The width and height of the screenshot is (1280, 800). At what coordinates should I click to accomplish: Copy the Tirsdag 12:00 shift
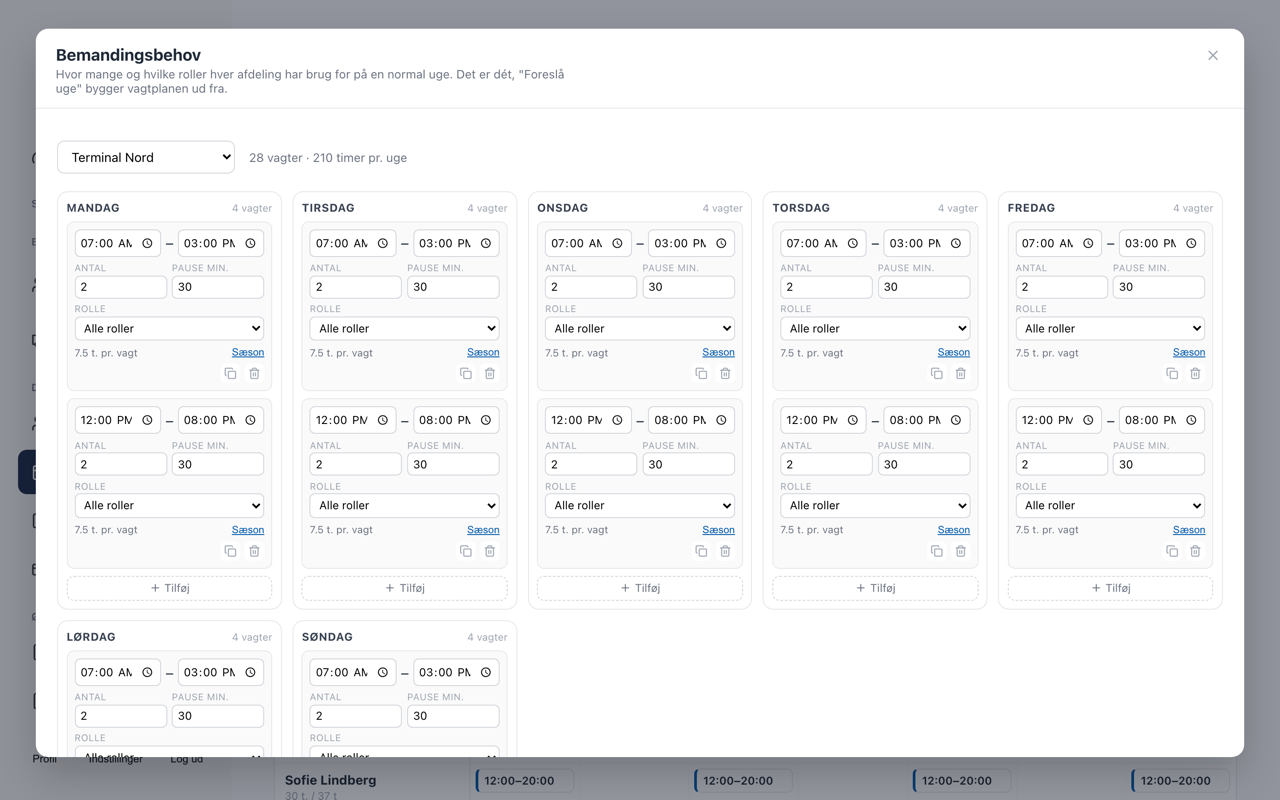click(466, 551)
